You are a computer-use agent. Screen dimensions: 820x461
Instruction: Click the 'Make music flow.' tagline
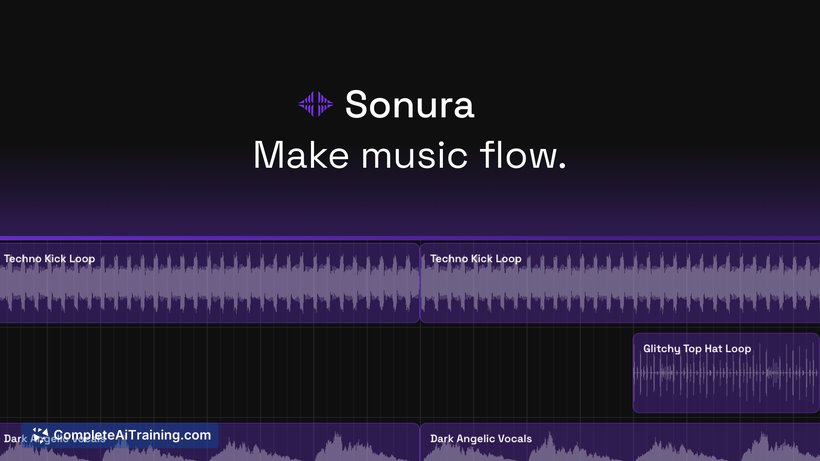[410, 155]
